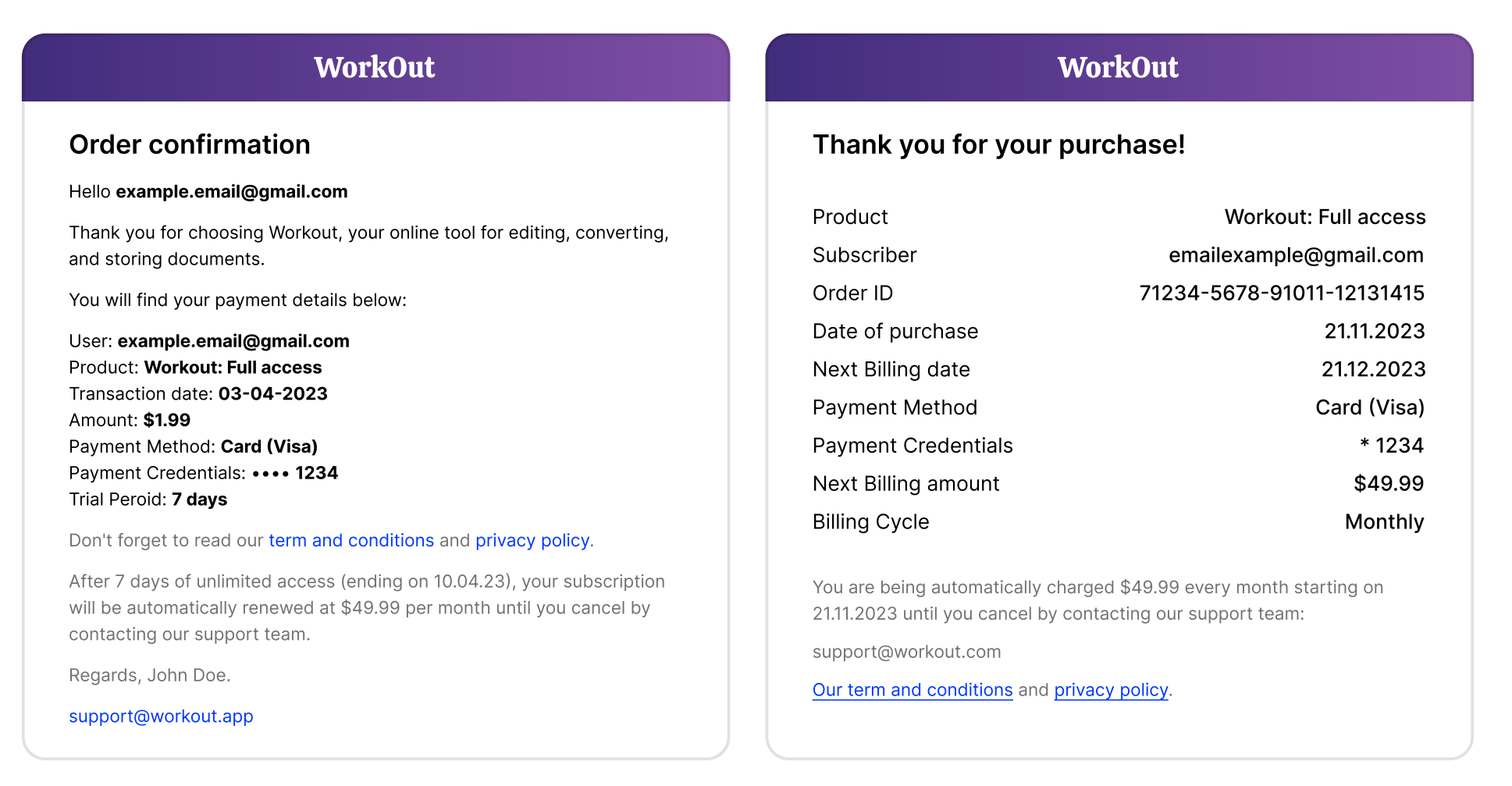1512x786 pixels.
Task: Open the term and conditions link in left email
Action: tap(350, 540)
